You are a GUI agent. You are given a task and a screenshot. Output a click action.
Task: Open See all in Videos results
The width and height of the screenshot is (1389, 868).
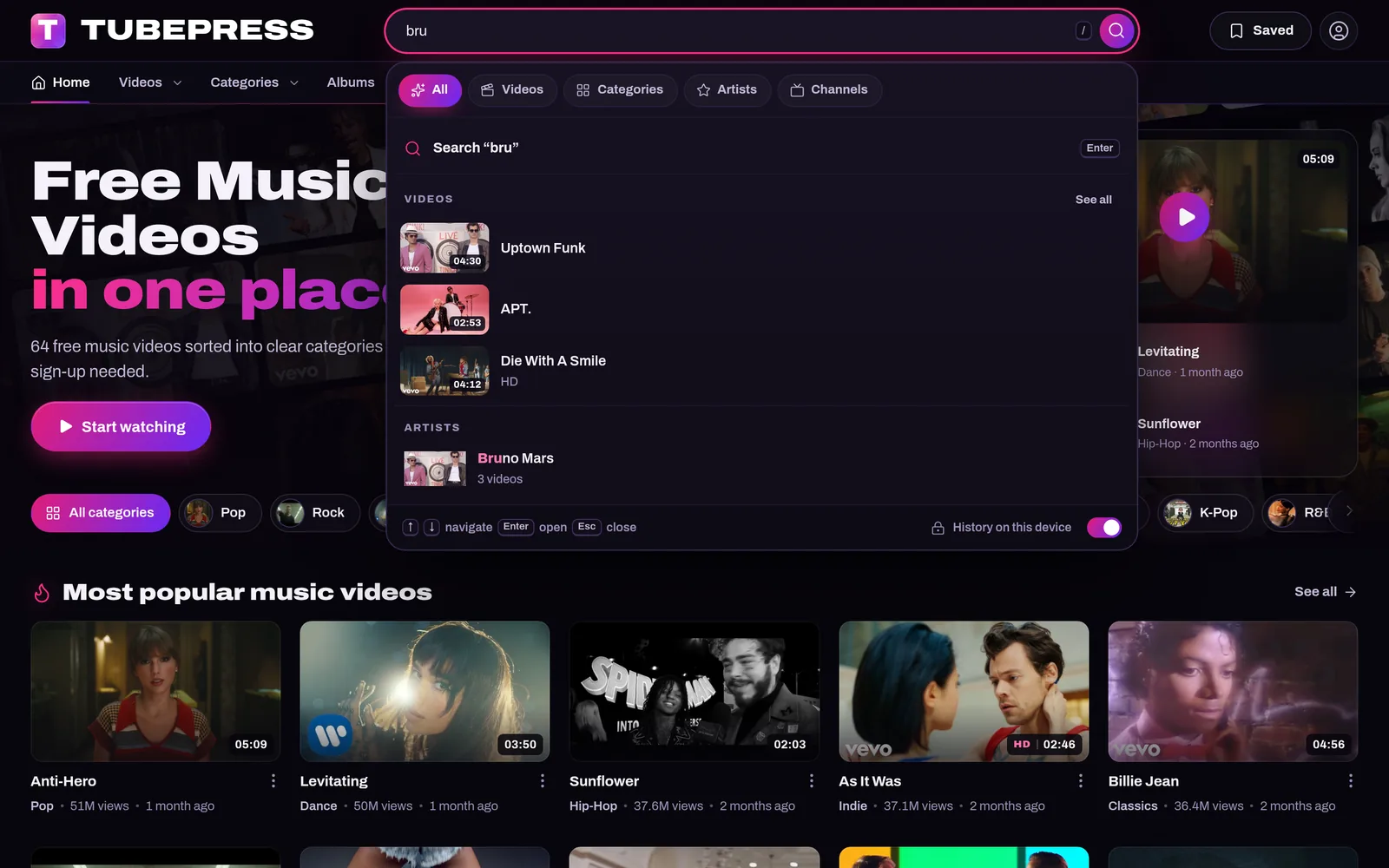[1093, 200]
